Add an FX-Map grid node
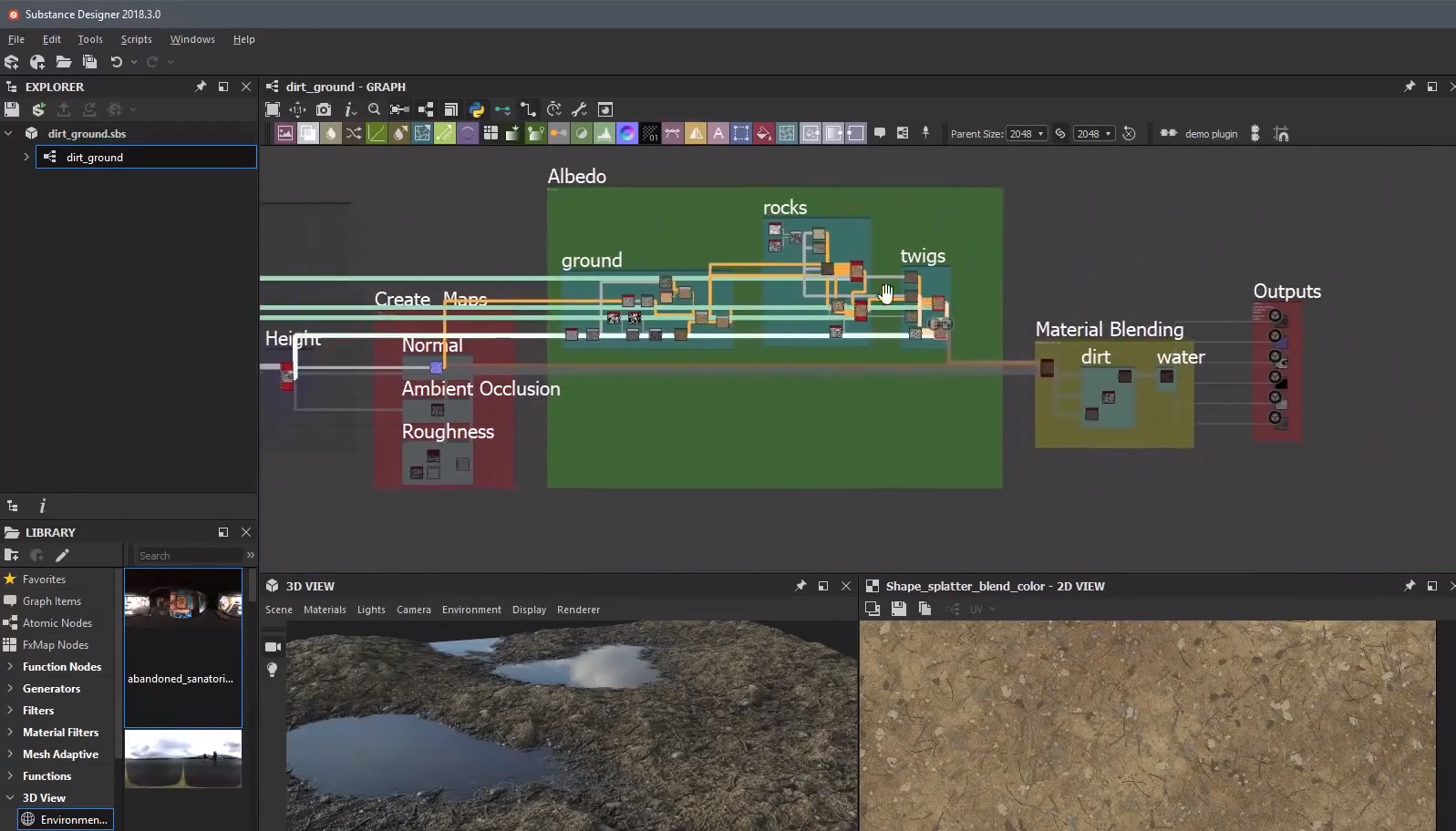 (490, 133)
